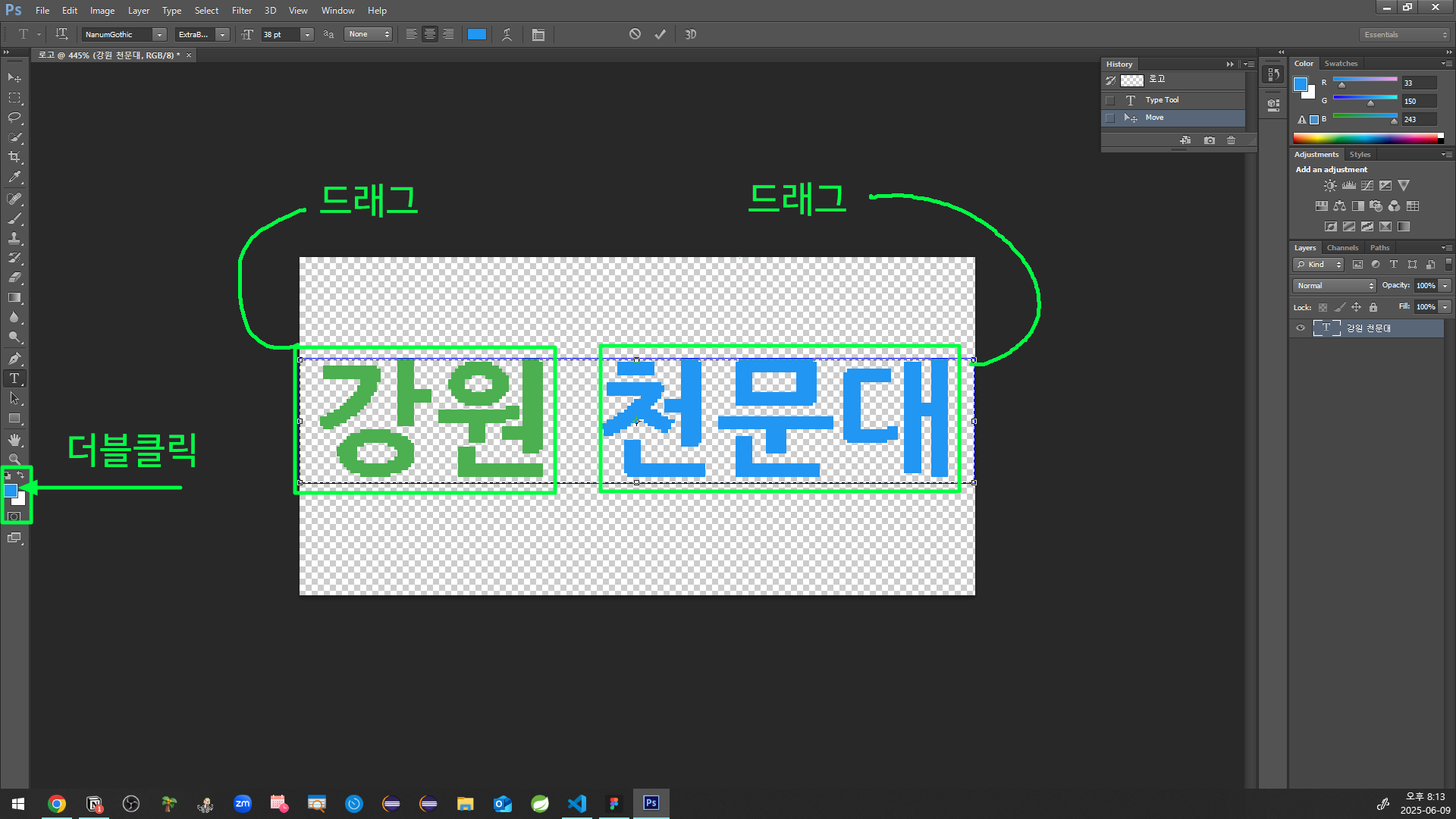Cancel current text edits

click(635, 34)
